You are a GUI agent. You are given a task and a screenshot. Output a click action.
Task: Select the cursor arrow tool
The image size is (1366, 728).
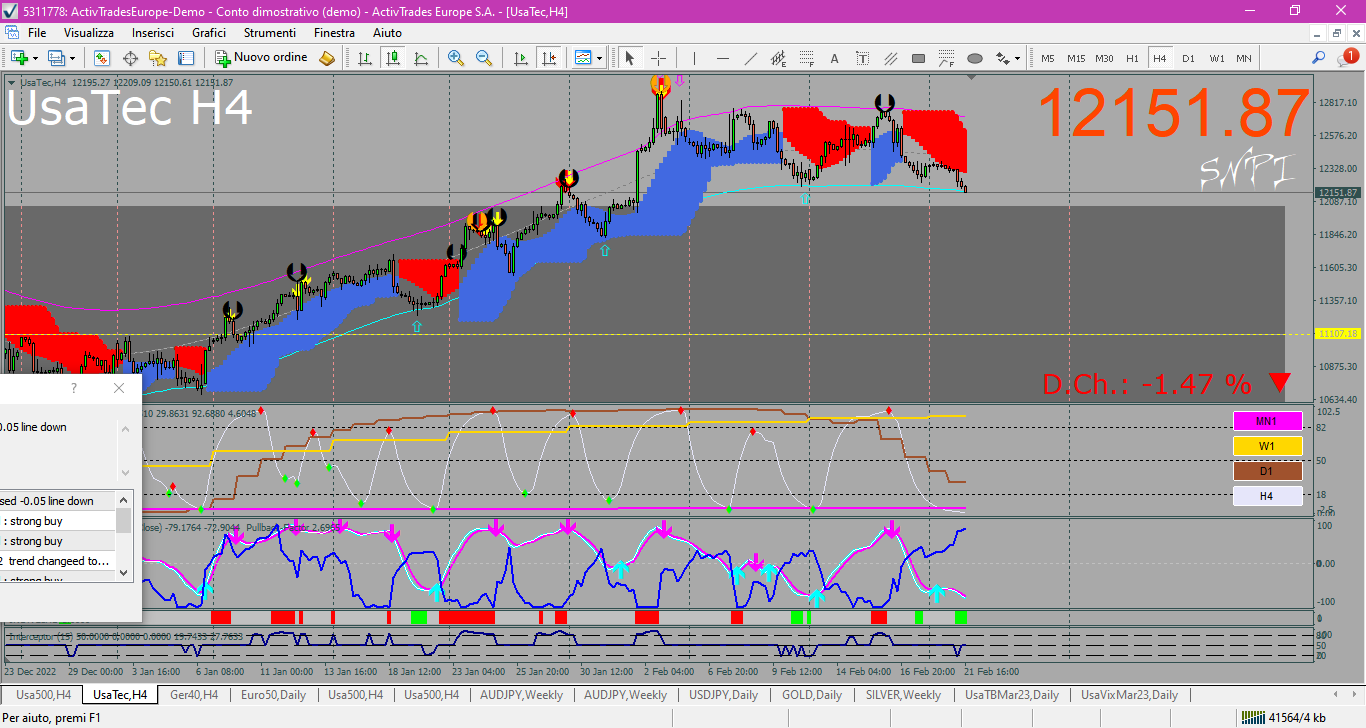click(x=630, y=58)
